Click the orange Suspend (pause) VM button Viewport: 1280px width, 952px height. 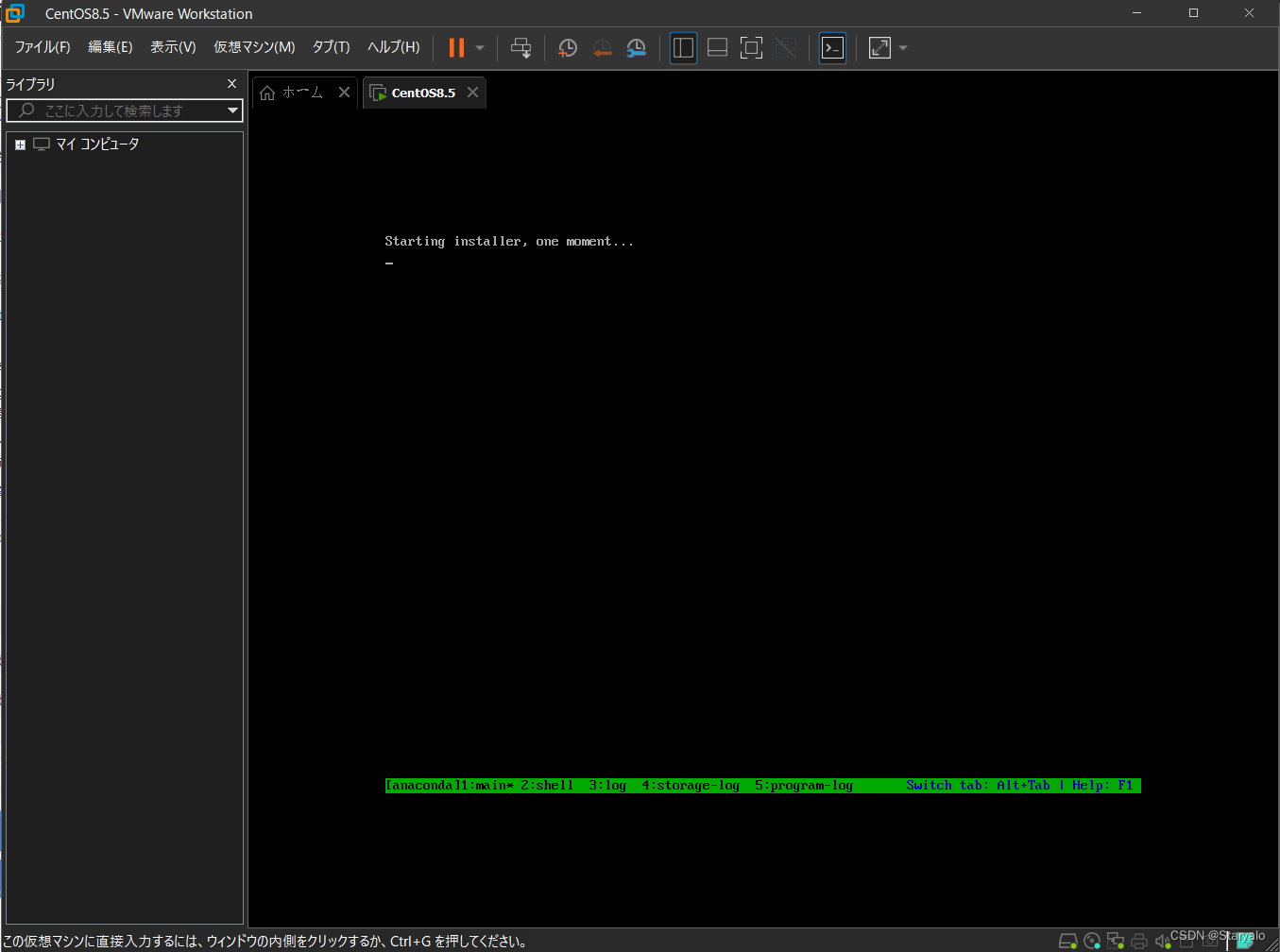pos(456,47)
